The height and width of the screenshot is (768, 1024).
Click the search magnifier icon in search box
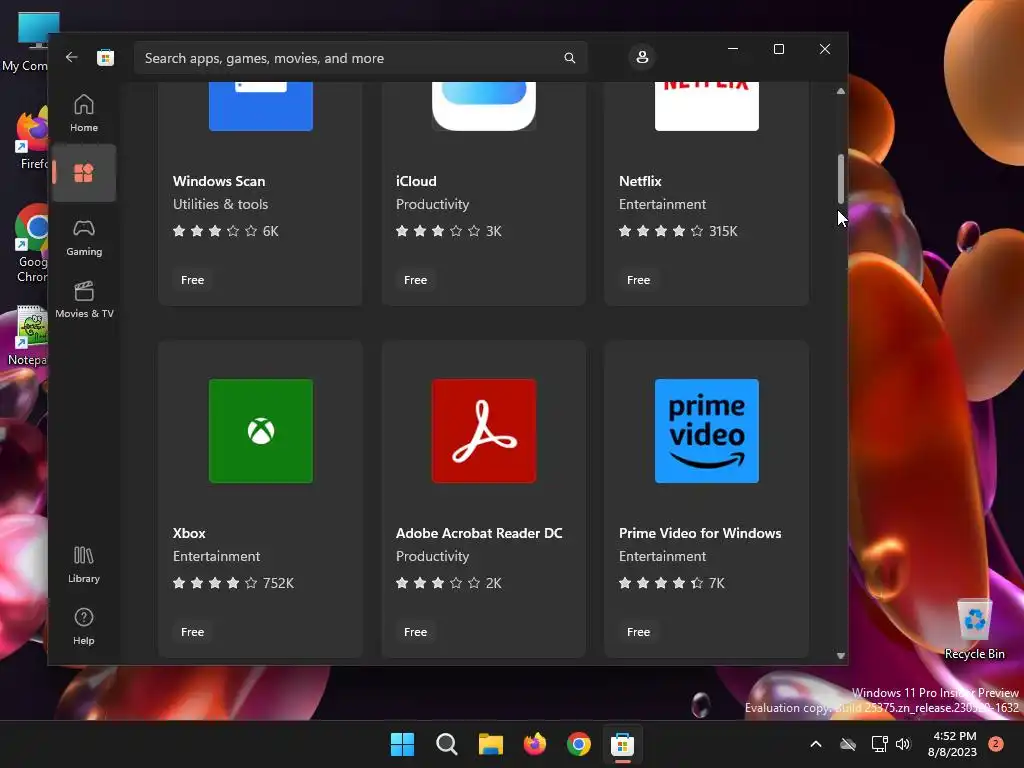coord(569,58)
